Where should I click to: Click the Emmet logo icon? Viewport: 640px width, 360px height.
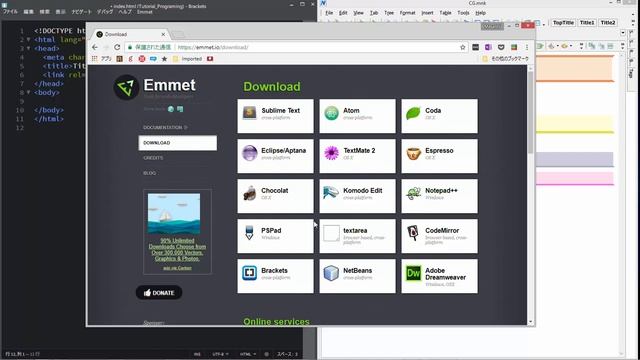click(126, 87)
